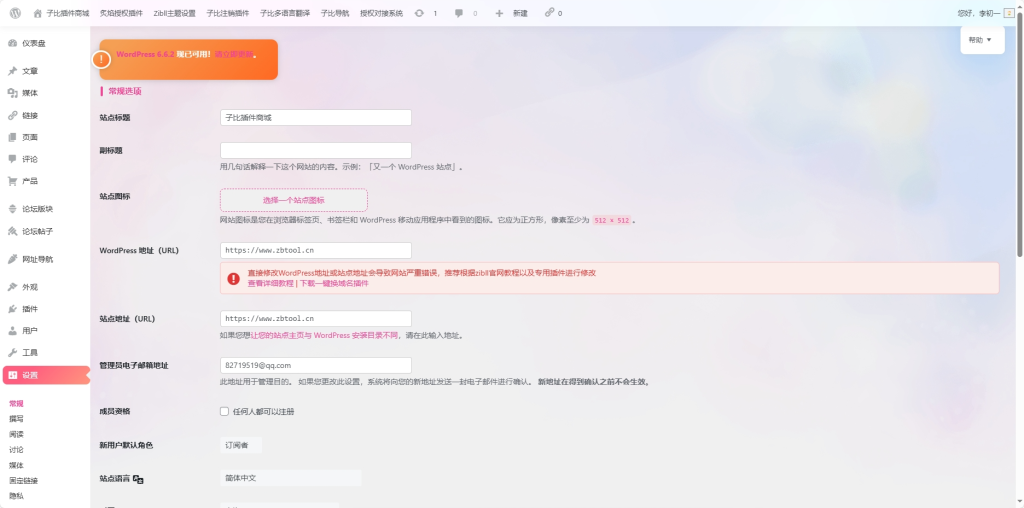Click 下载一键换域名插件 link
The image size is (1024, 508).
coord(334,283)
